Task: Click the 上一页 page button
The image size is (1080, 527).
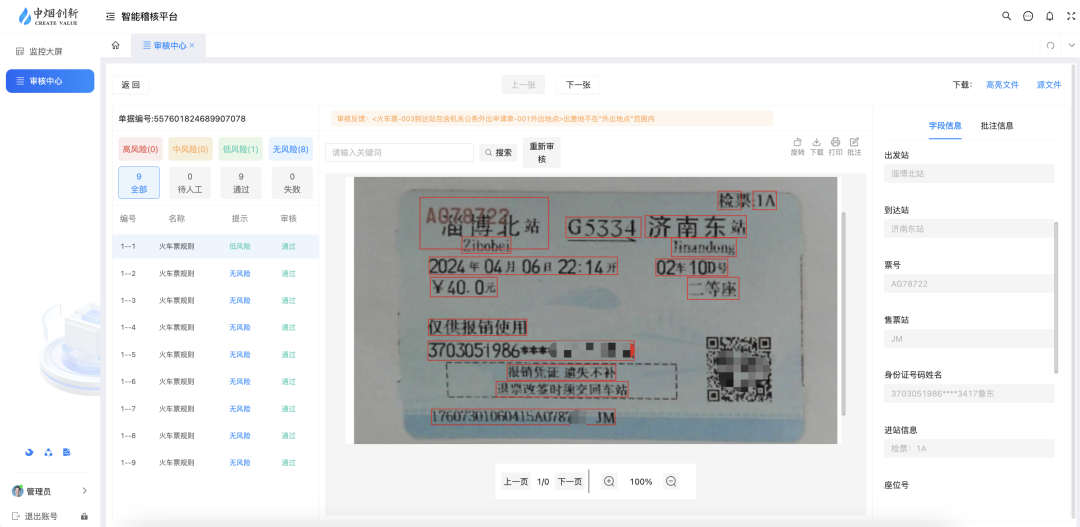Action: 515,482
